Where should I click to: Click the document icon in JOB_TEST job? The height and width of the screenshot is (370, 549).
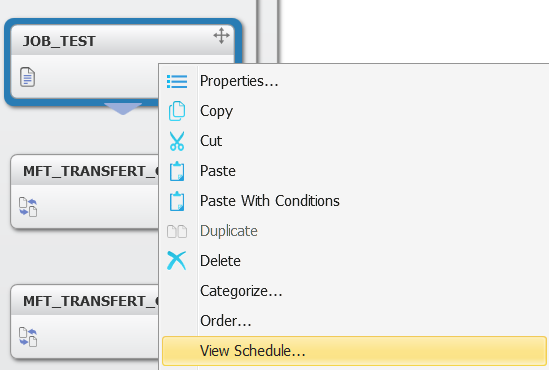[x=27, y=77]
